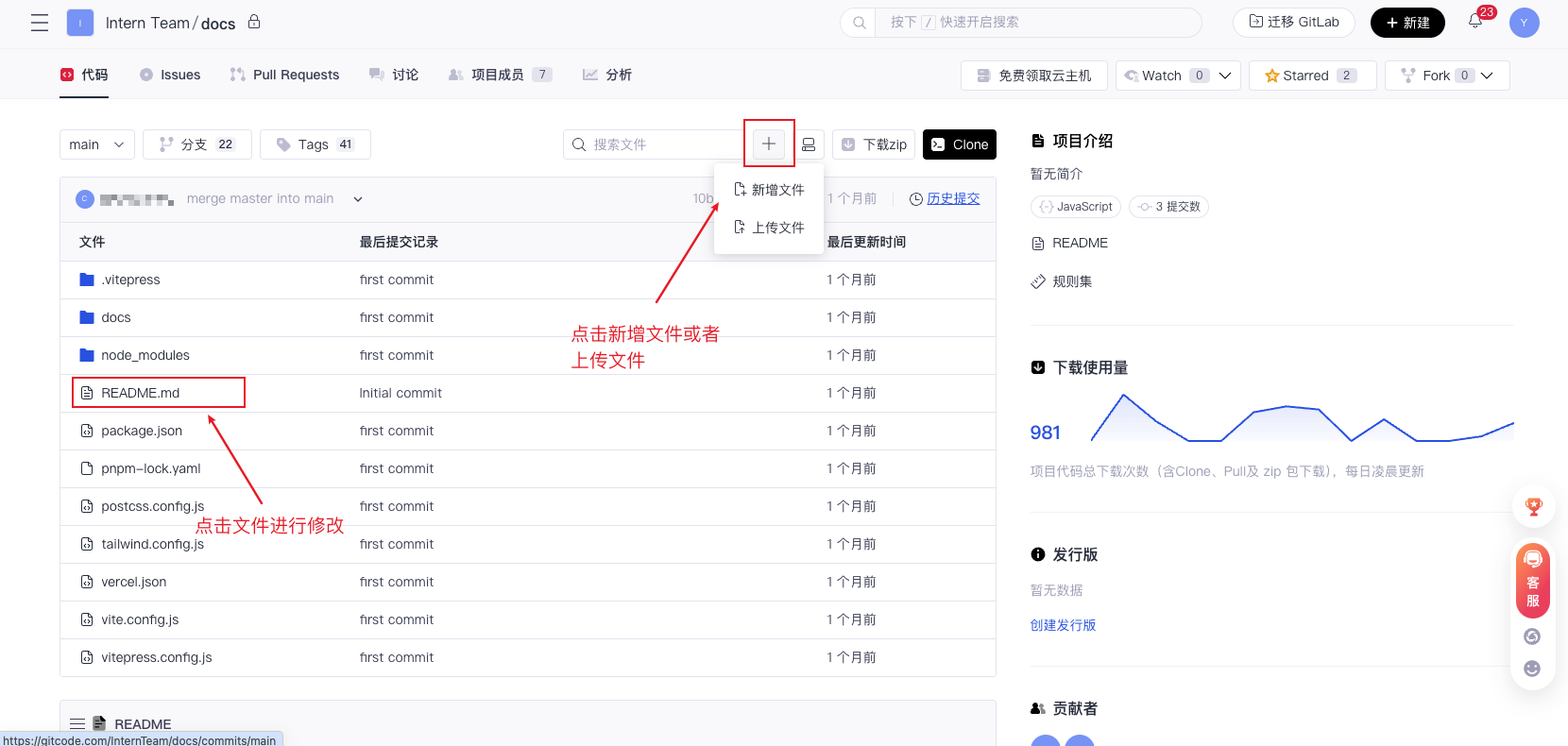
Task: Open the hamburger menu in header
Action: (40, 23)
